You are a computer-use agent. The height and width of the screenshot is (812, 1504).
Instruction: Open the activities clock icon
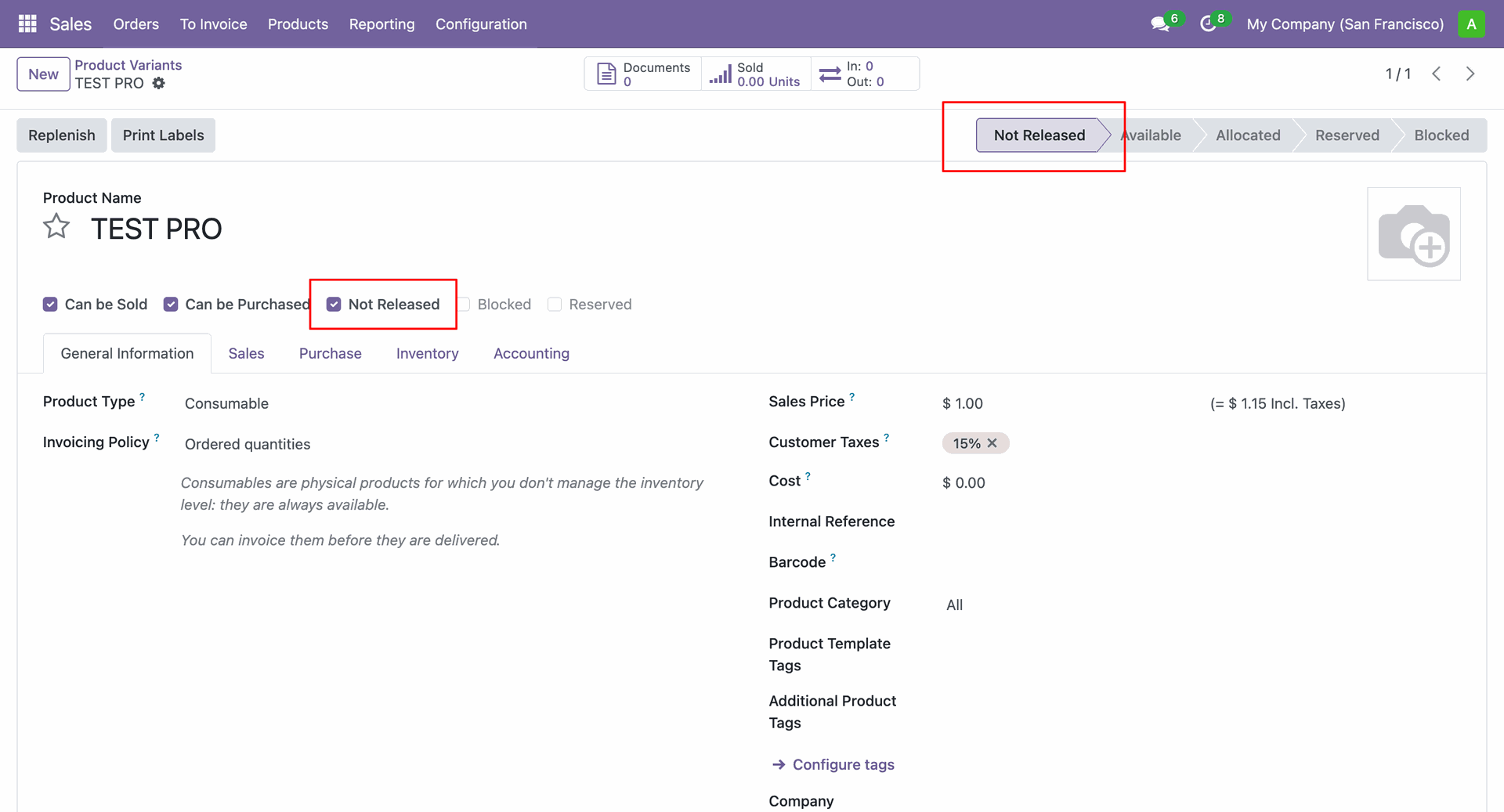(x=1207, y=24)
